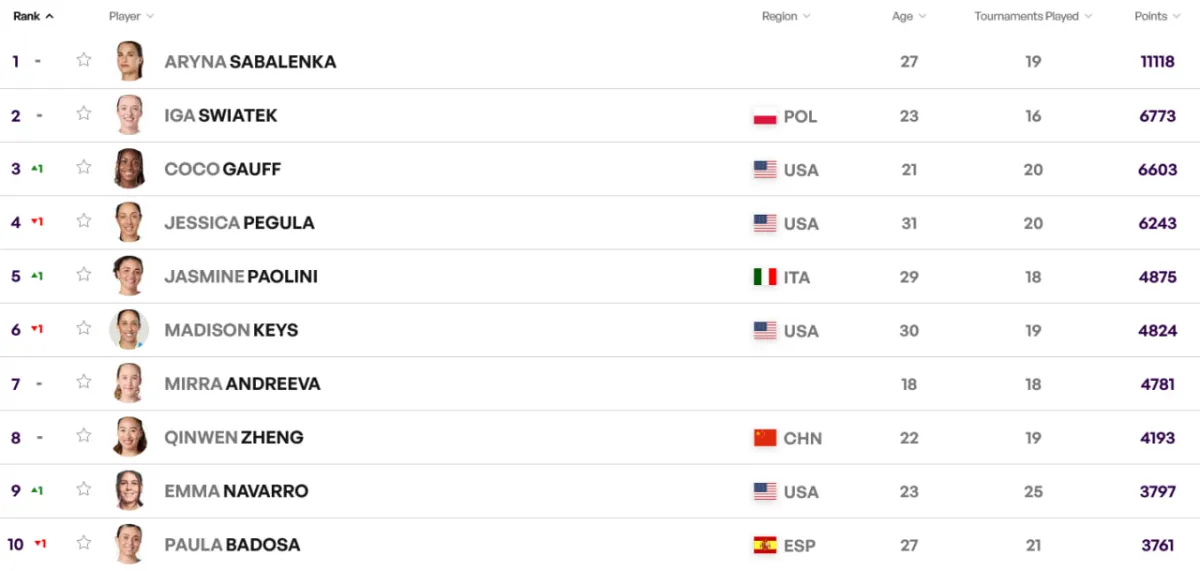This screenshot has height=571, width=1200.
Task: Click the China flag next to CHN
Action: (x=765, y=438)
